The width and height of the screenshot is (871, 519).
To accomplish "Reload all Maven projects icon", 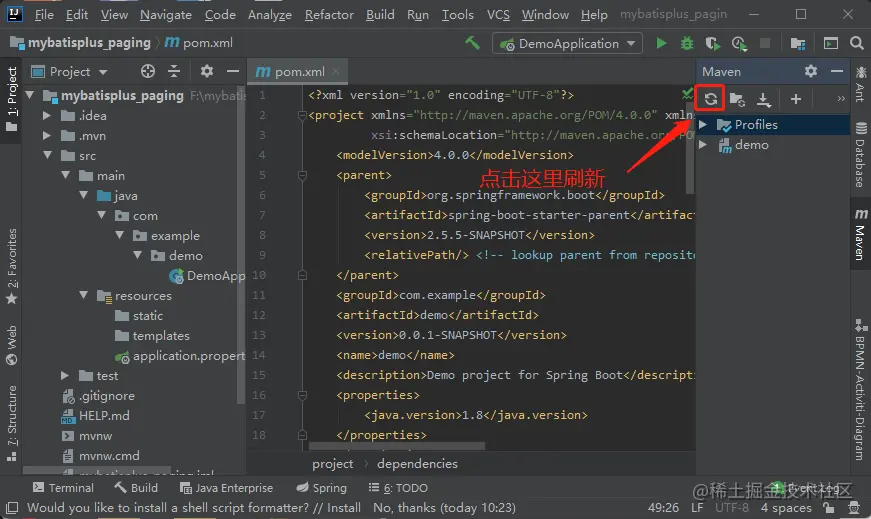I will [710, 99].
